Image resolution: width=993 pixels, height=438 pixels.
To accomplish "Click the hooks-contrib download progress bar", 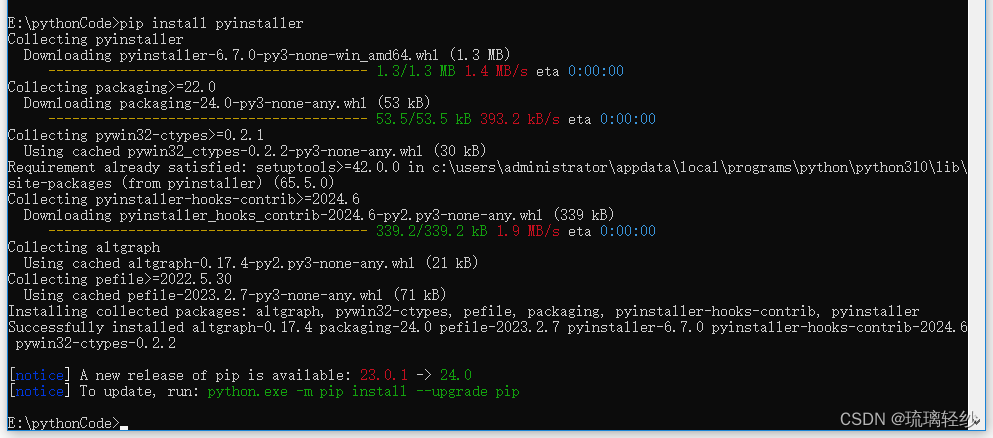I will click(208, 232).
